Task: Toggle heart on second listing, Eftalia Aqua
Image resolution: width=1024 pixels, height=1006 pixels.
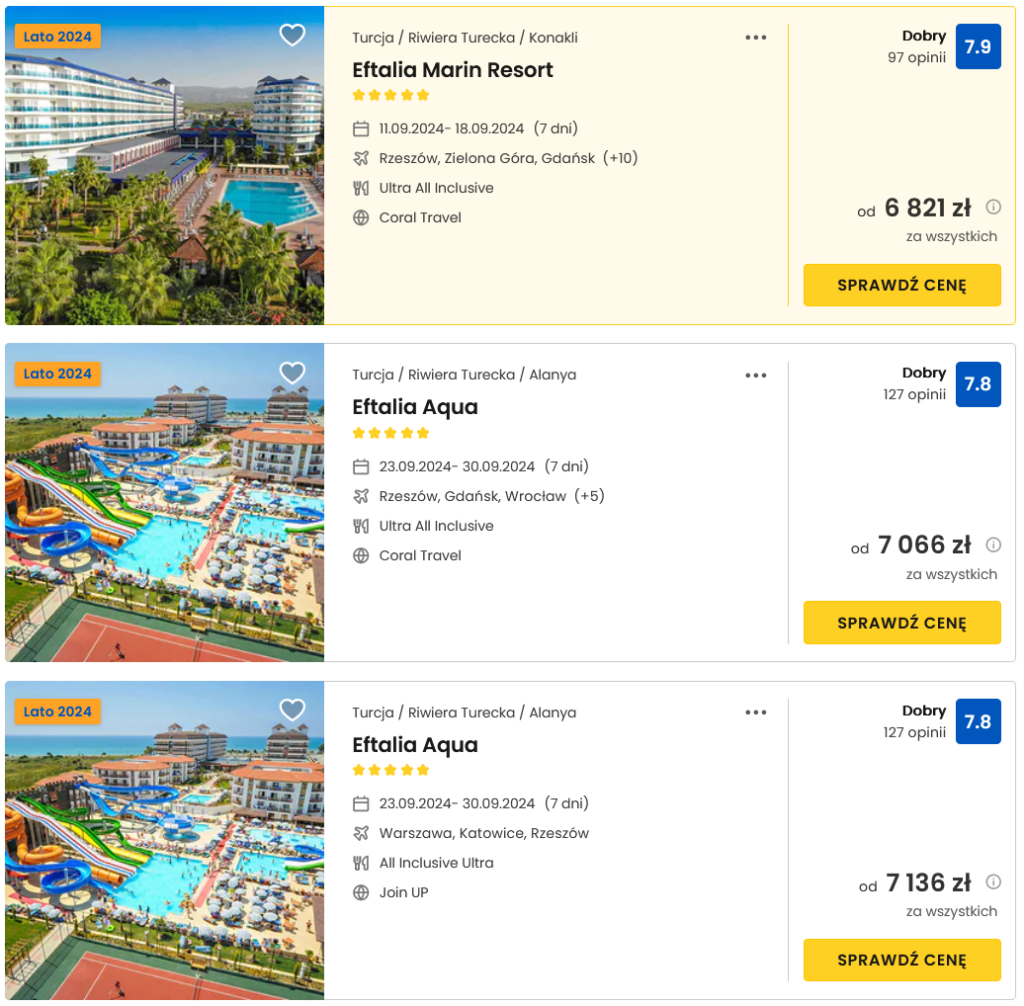Action: pos(292,374)
